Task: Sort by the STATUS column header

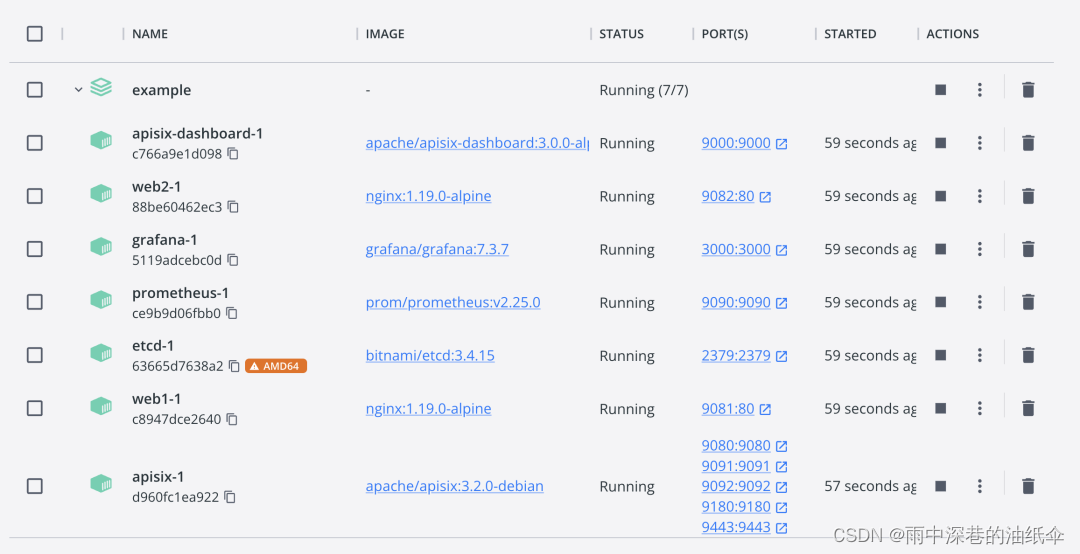Action: [x=621, y=34]
